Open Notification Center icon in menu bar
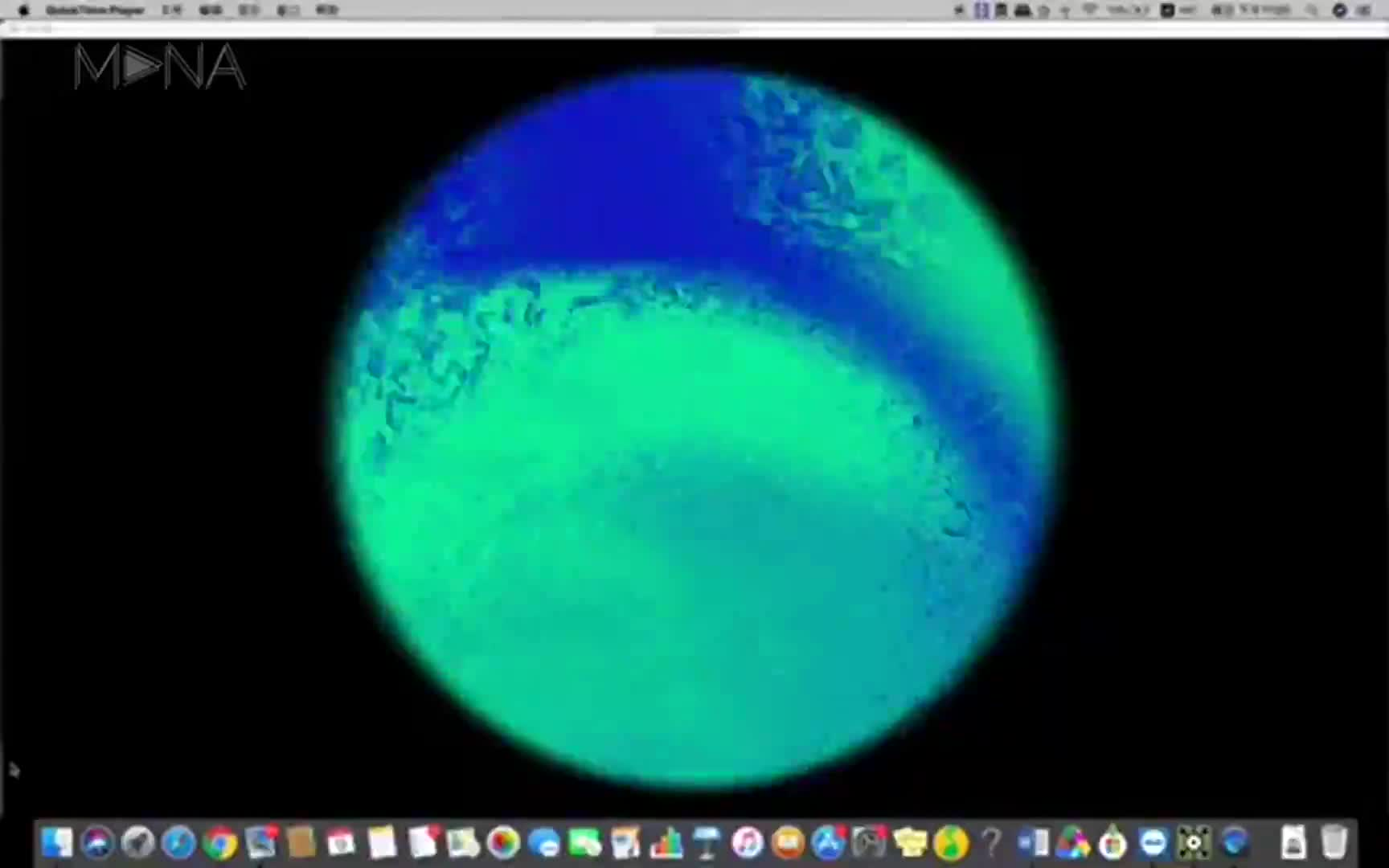Viewport: 1389px width, 868px height. 1365,10
